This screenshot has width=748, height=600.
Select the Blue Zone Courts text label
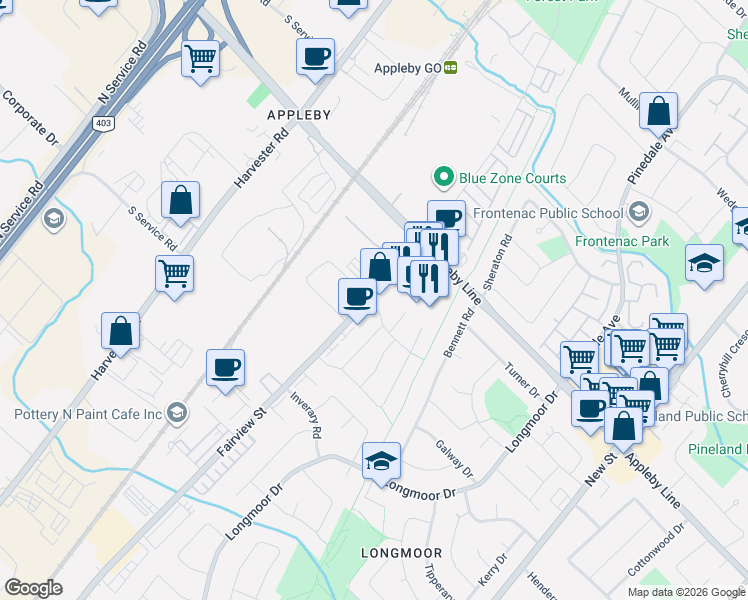click(x=512, y=178)
